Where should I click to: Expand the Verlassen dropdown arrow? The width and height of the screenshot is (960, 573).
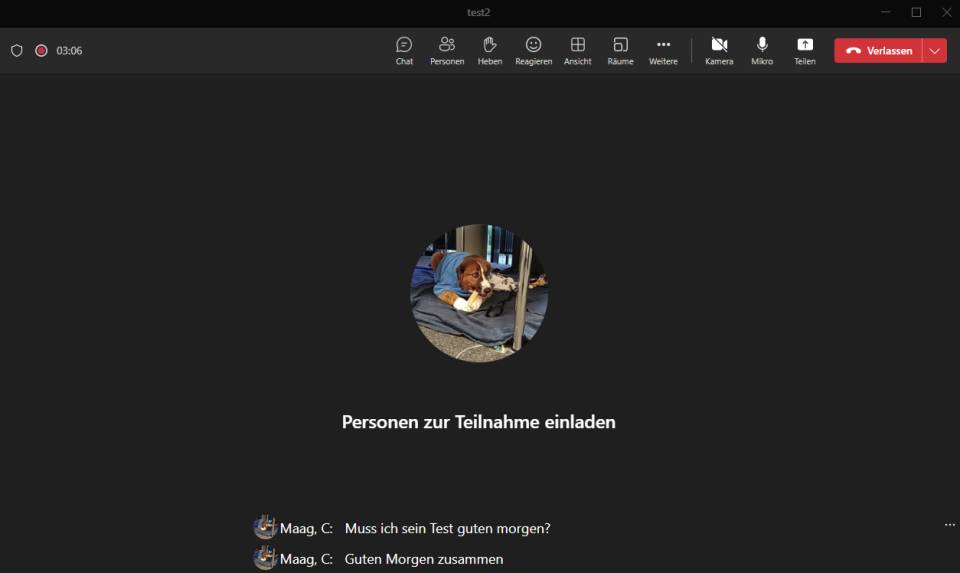click(x=934, y=51)
